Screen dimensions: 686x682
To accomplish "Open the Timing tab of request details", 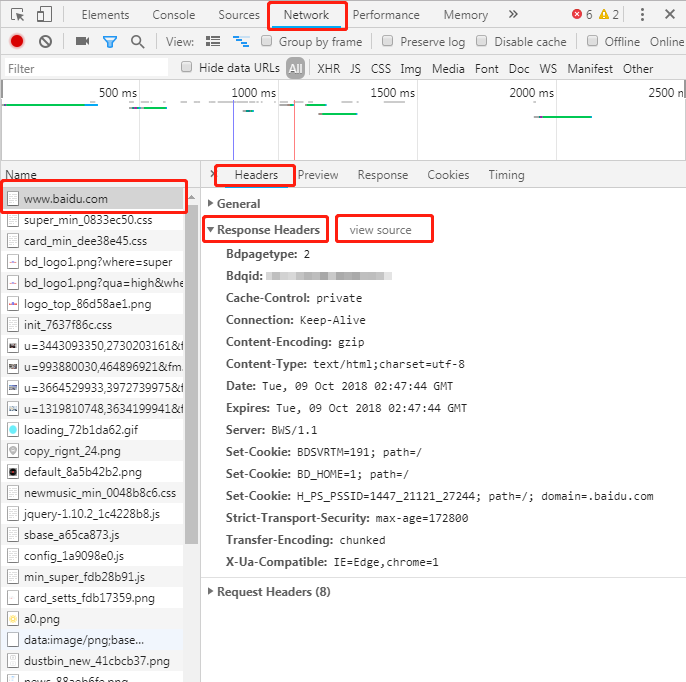I will (506, 175).
